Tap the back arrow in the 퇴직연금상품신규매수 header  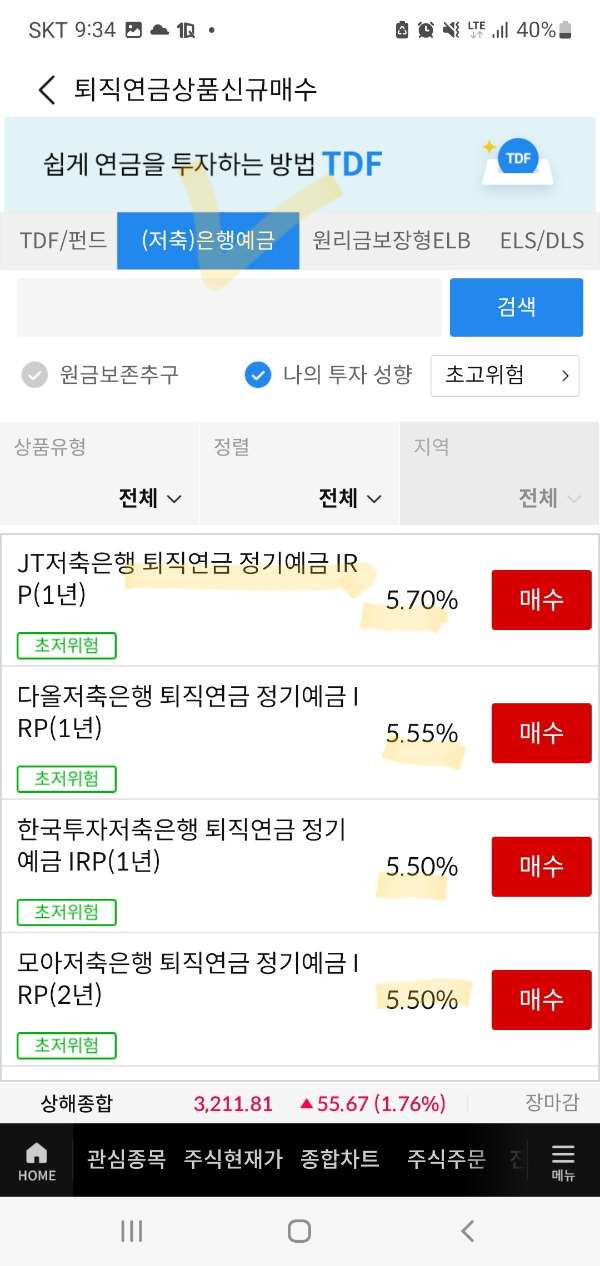pos(45,90)
